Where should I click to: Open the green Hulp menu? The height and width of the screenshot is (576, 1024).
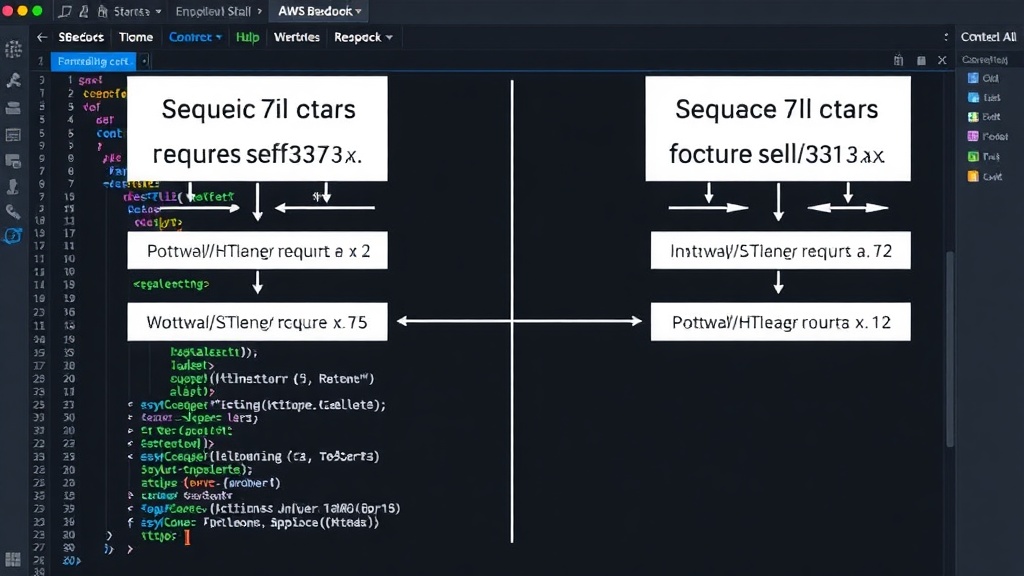coord(248,37)
